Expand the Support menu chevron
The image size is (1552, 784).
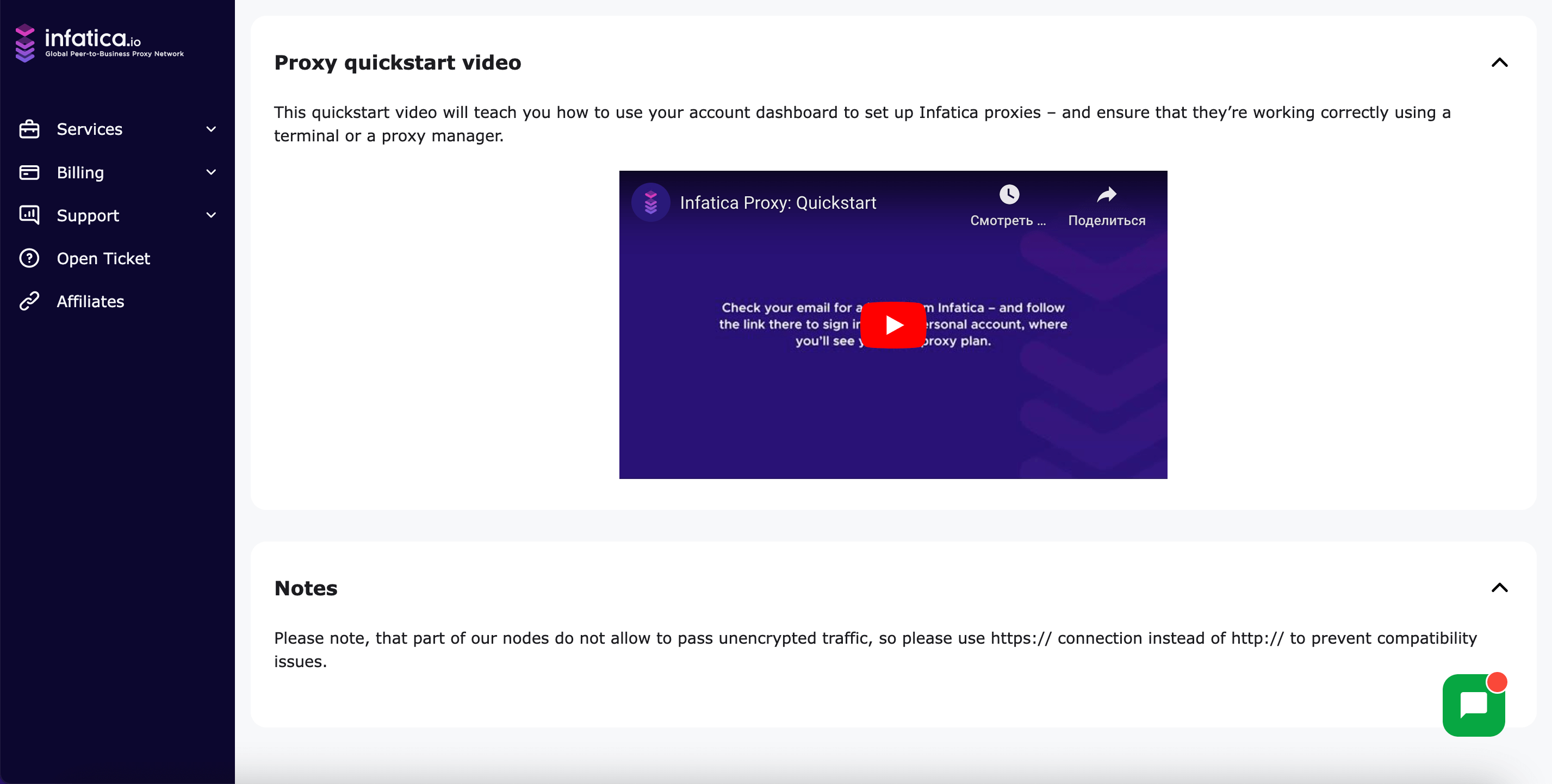coord(211,215)
